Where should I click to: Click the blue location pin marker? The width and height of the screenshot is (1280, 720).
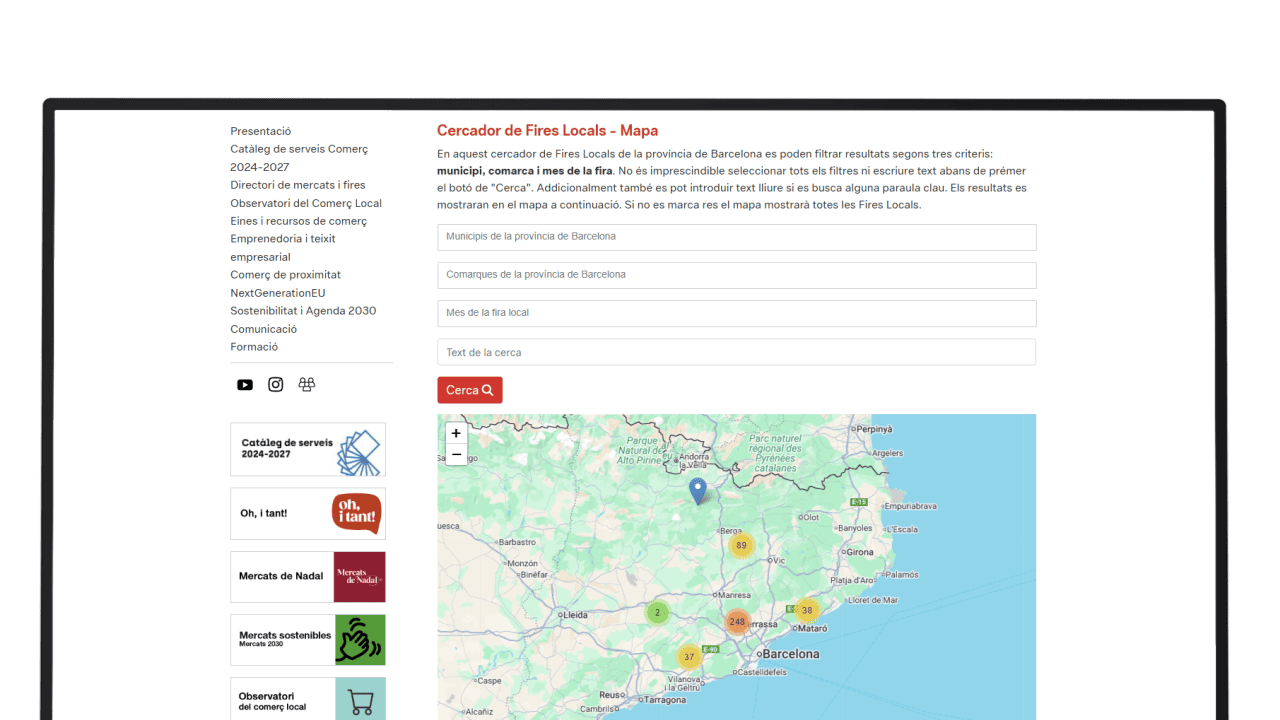click(698, 490)
